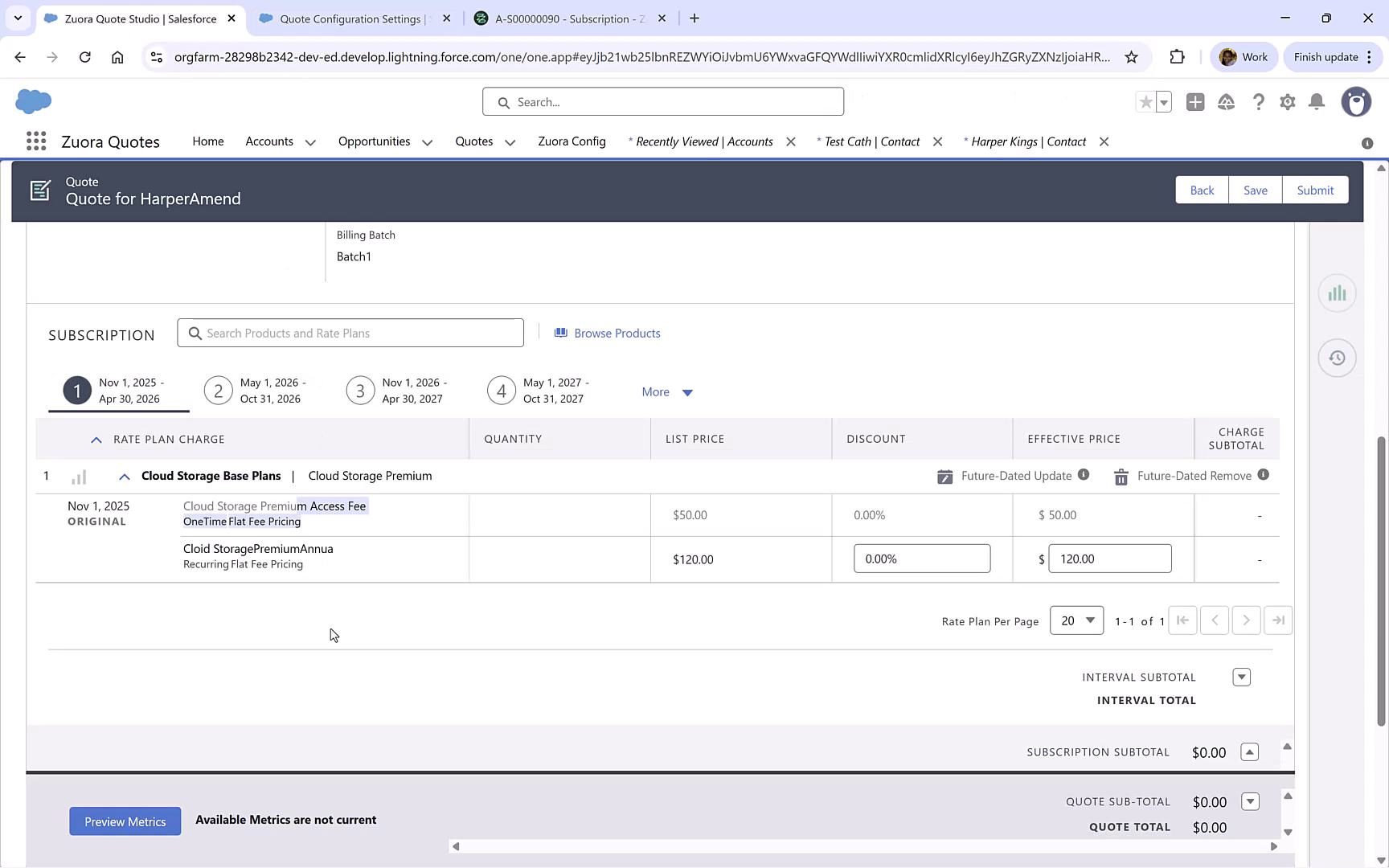Click the global create plus icon
Viewport: 1389px width, 868px height.
click(1195, 102)
